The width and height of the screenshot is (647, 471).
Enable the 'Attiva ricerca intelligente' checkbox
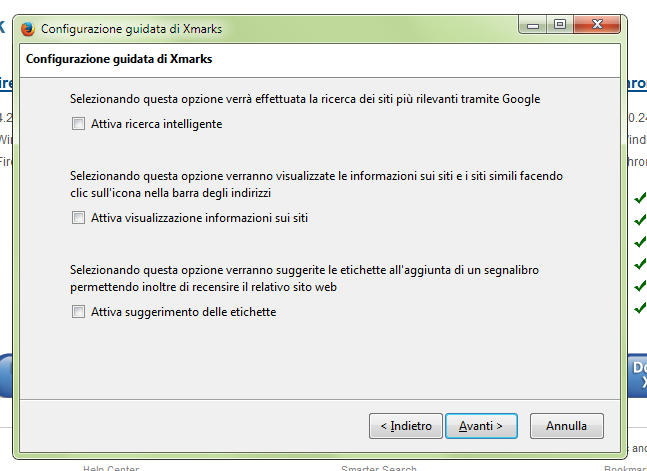[78, 125]
